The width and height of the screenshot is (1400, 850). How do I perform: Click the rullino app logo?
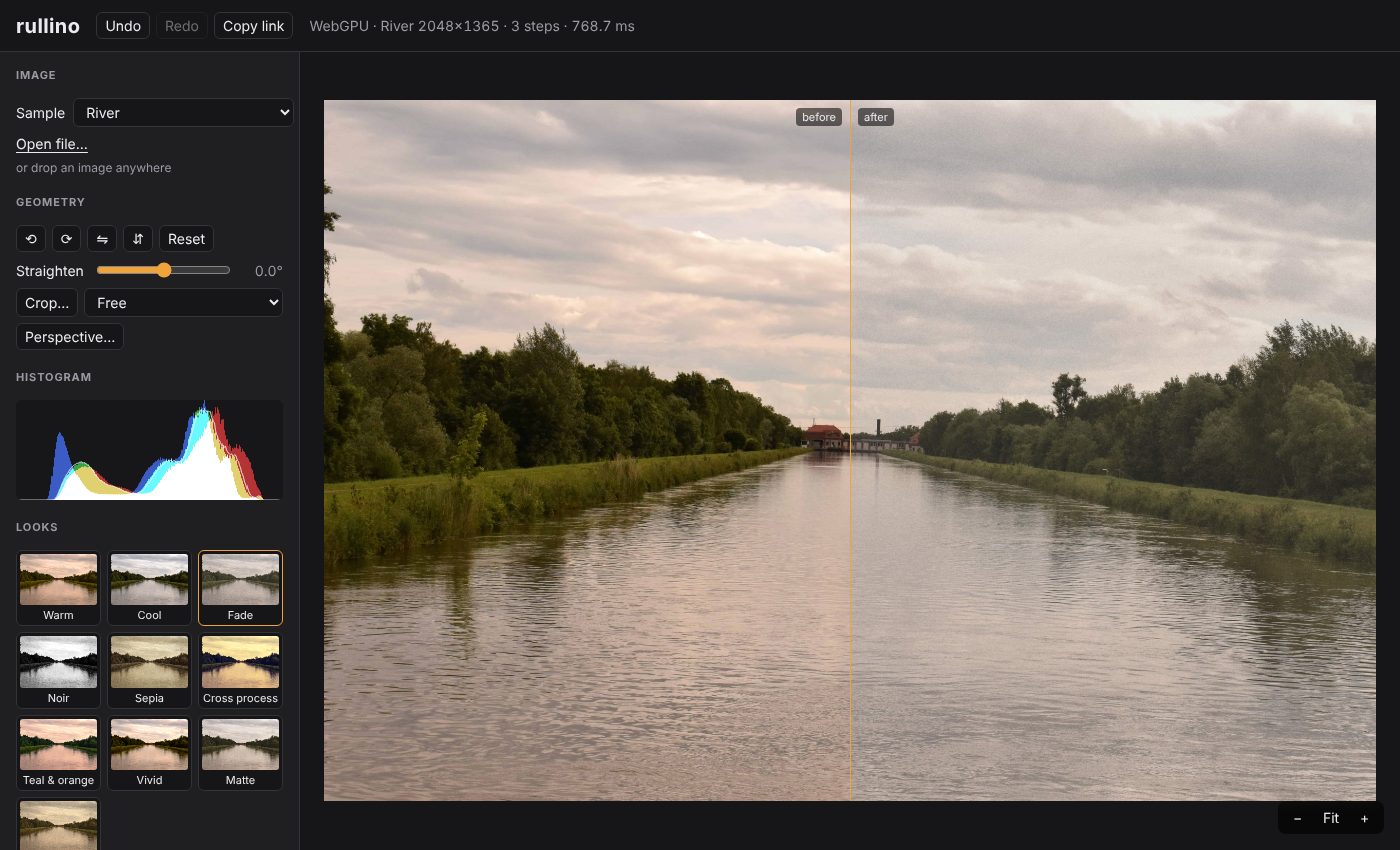click(48, 26)
